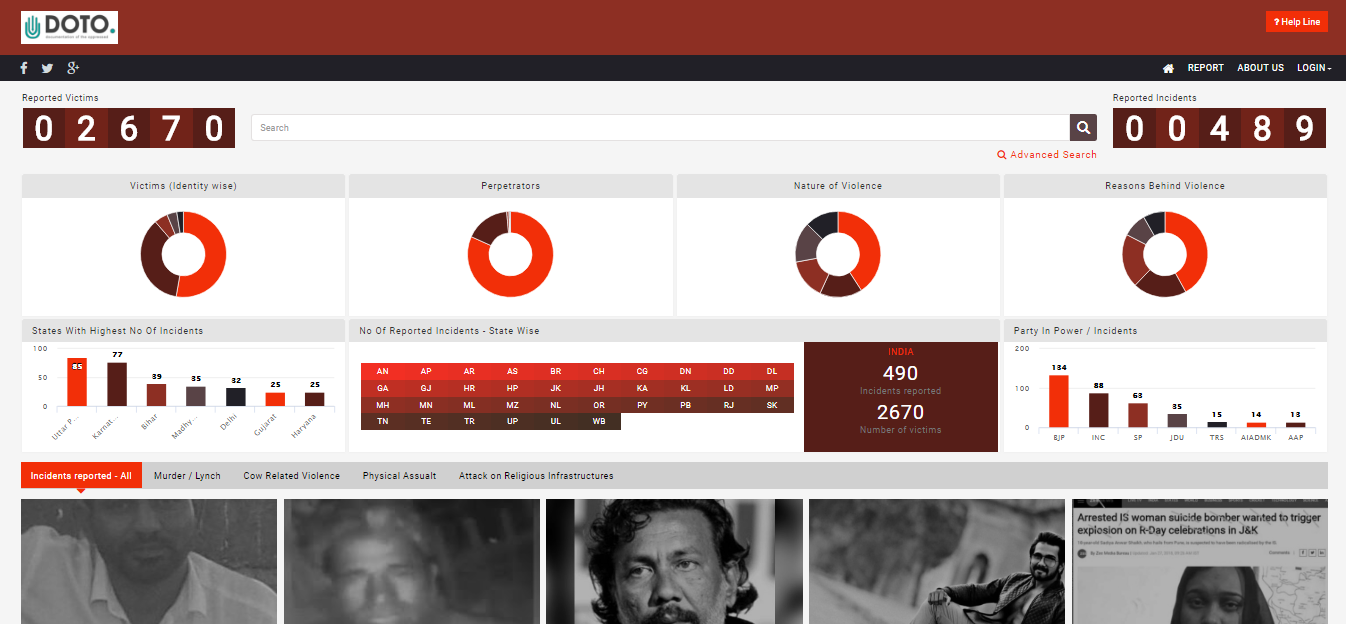
Task: Click inside the Search text field
Action: point(660,127)
